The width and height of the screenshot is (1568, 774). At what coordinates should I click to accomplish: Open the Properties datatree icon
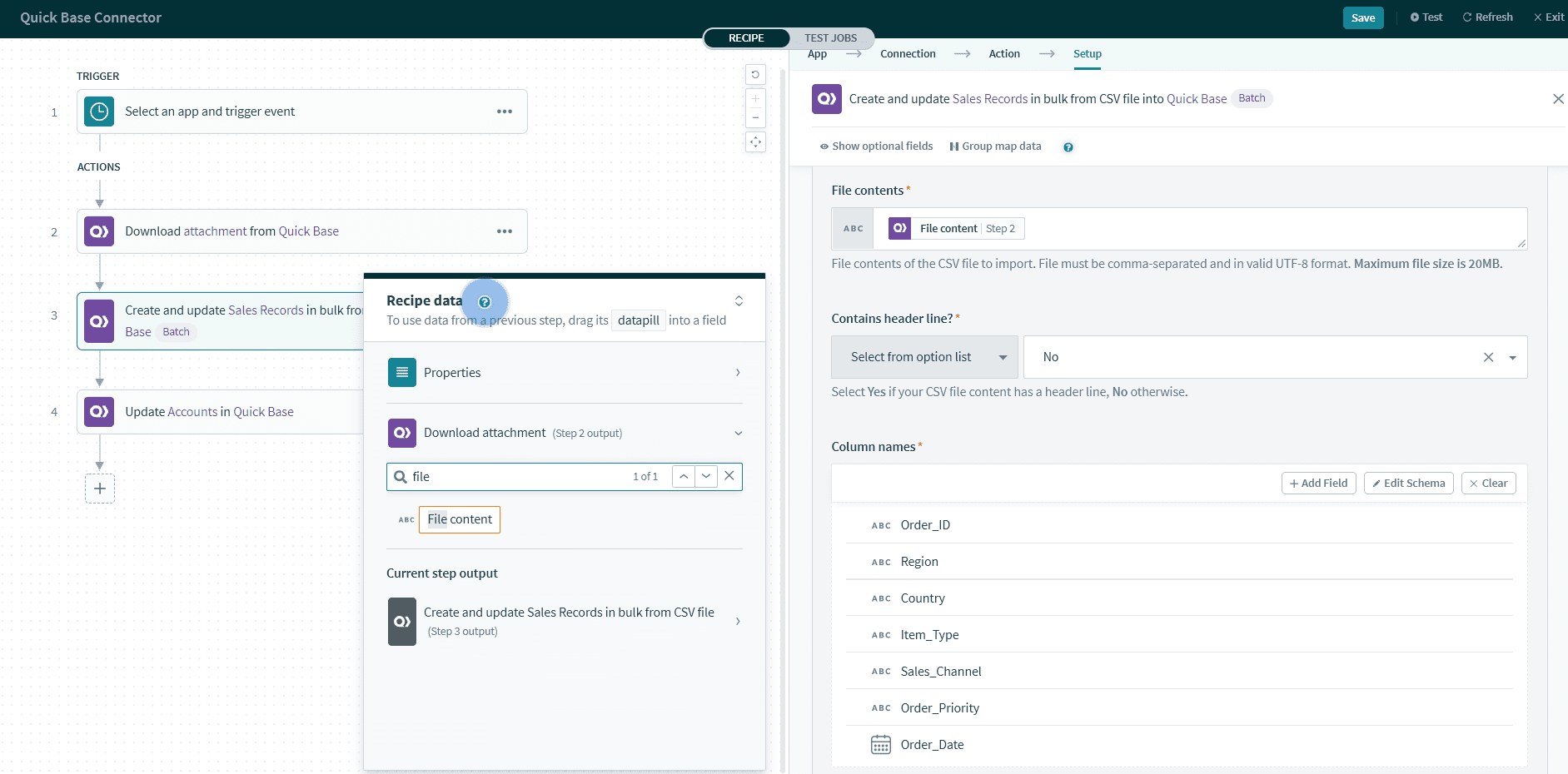point(402,373)
